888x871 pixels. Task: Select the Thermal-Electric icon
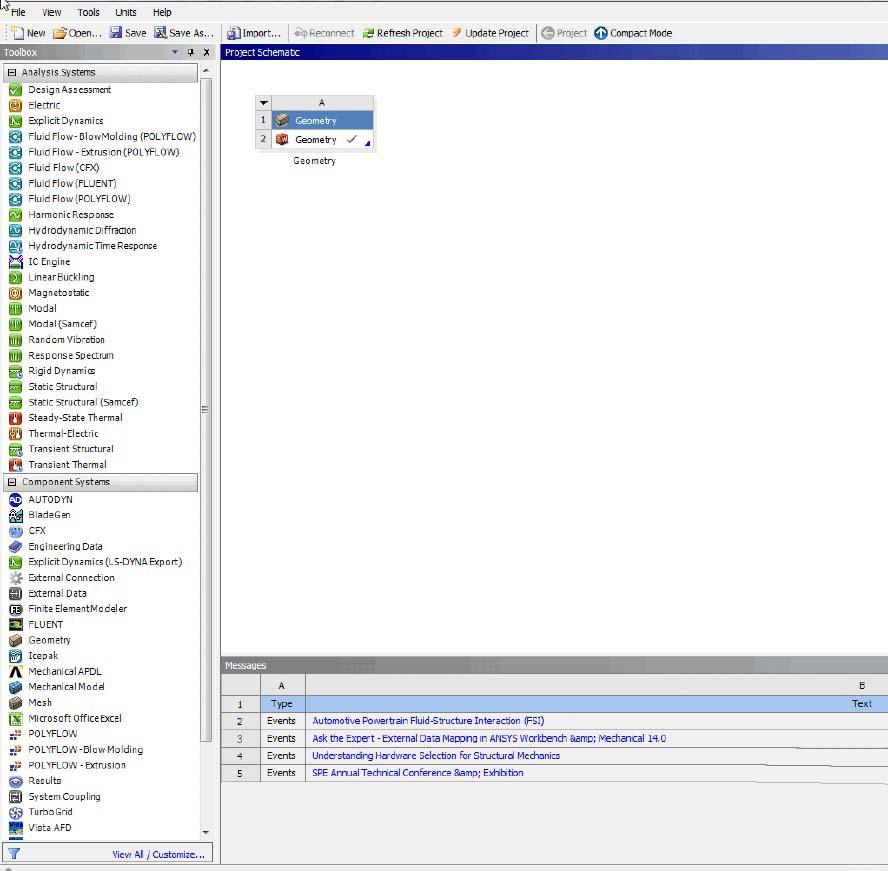point(15,433)
